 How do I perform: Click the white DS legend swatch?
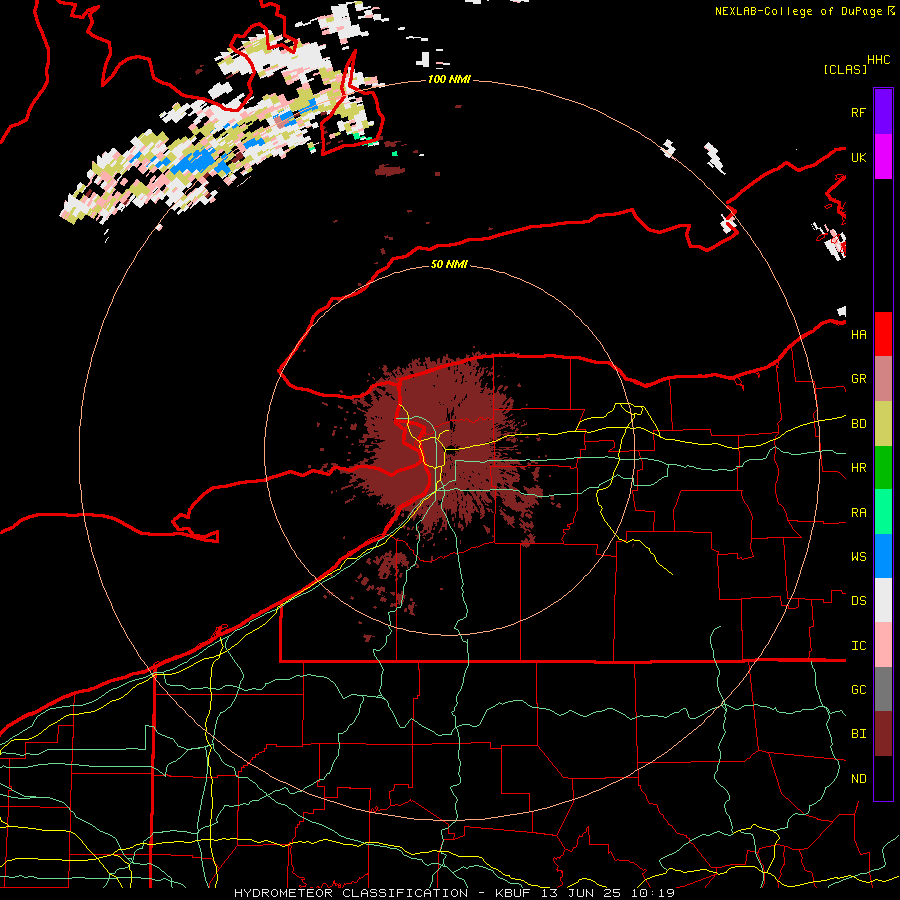point(883,600)
